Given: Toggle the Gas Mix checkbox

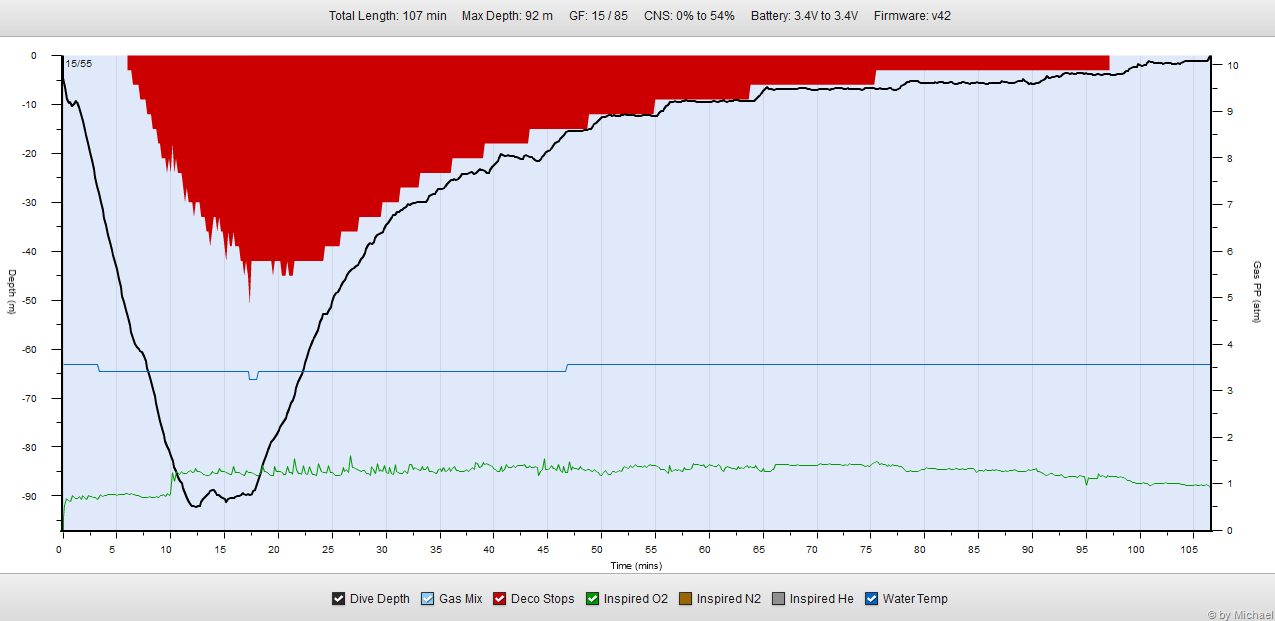Looking at the screenshot, I should pos(428,599).
